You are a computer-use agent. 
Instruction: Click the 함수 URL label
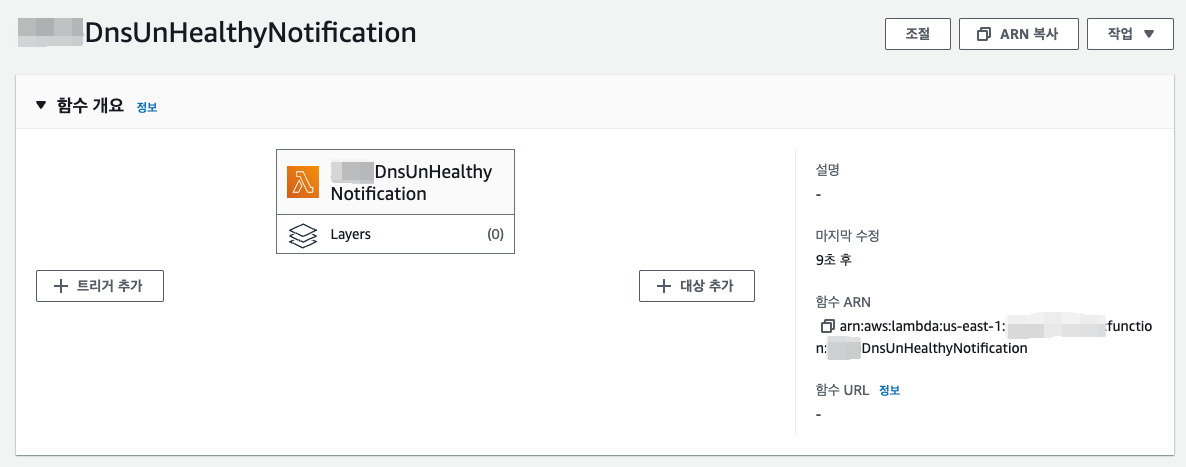click(842, 390)
